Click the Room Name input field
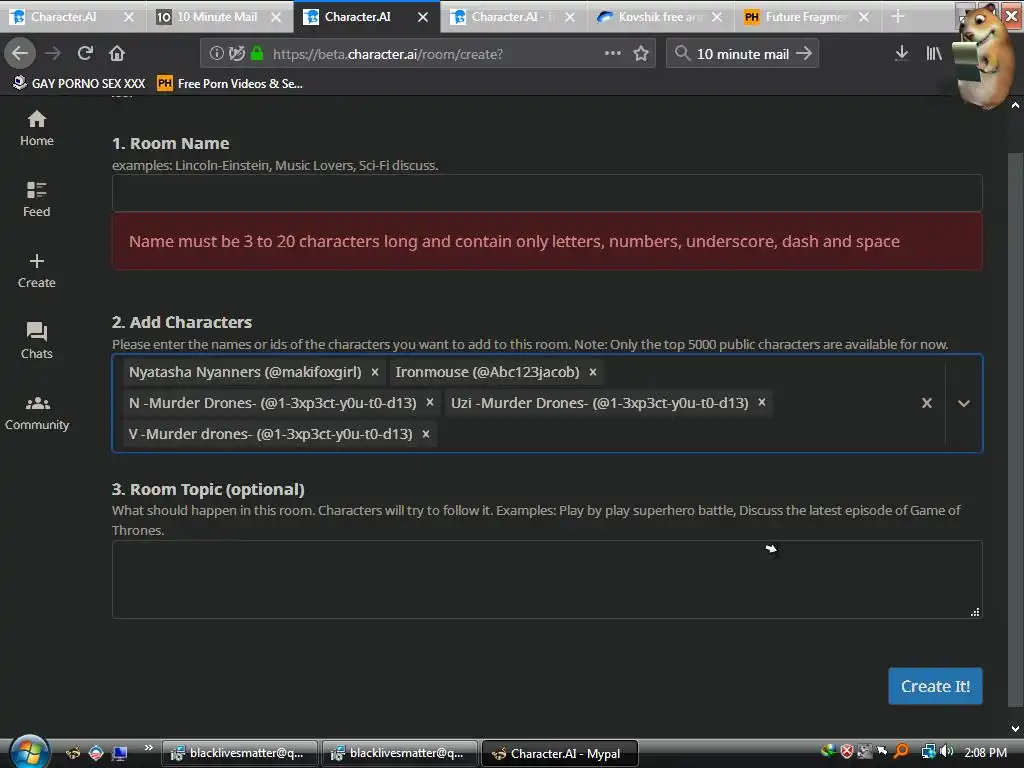This screenshot has height=768, width=1024. [547, 193]
